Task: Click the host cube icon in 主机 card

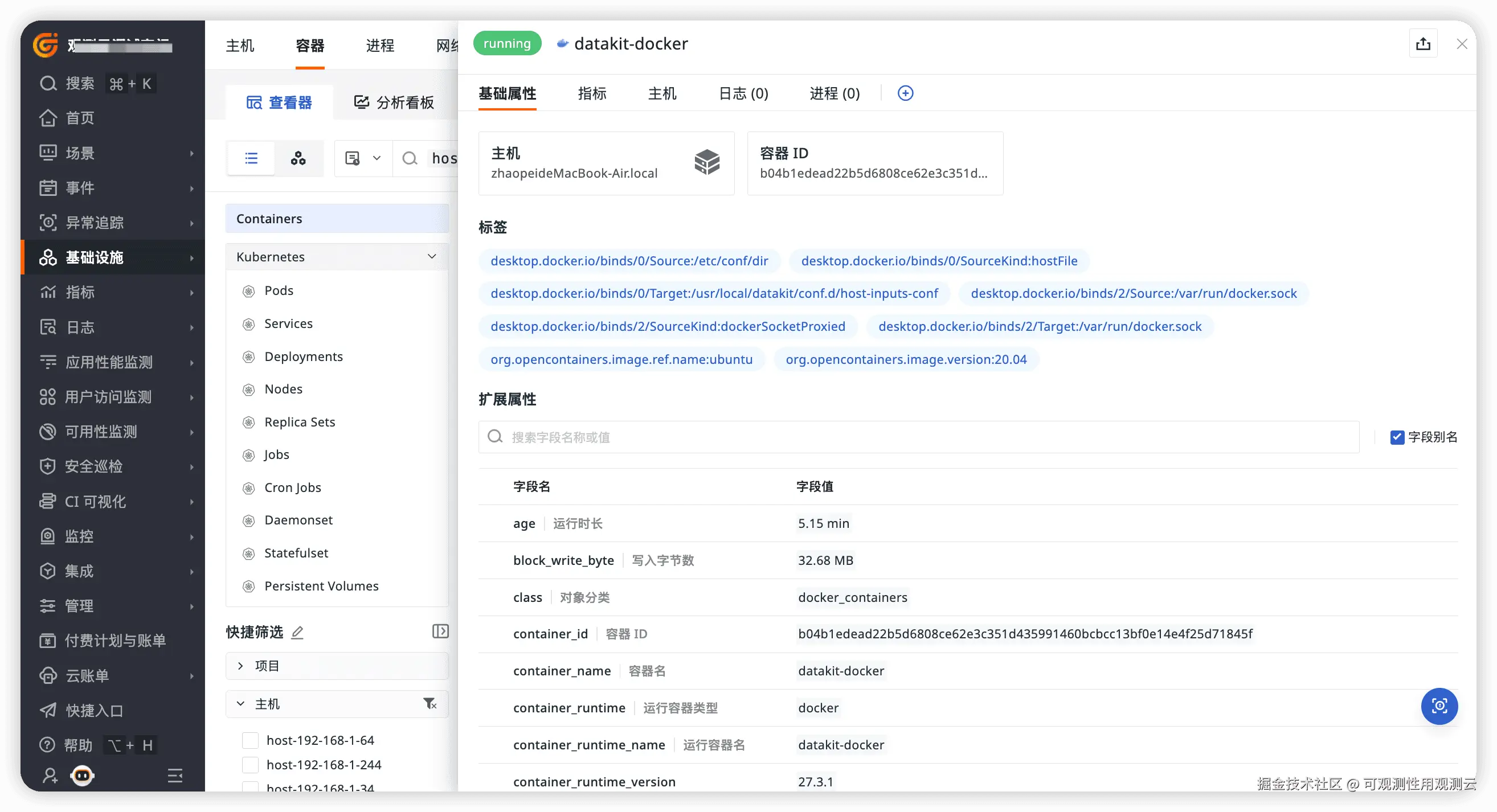Action: click(707, 162)
